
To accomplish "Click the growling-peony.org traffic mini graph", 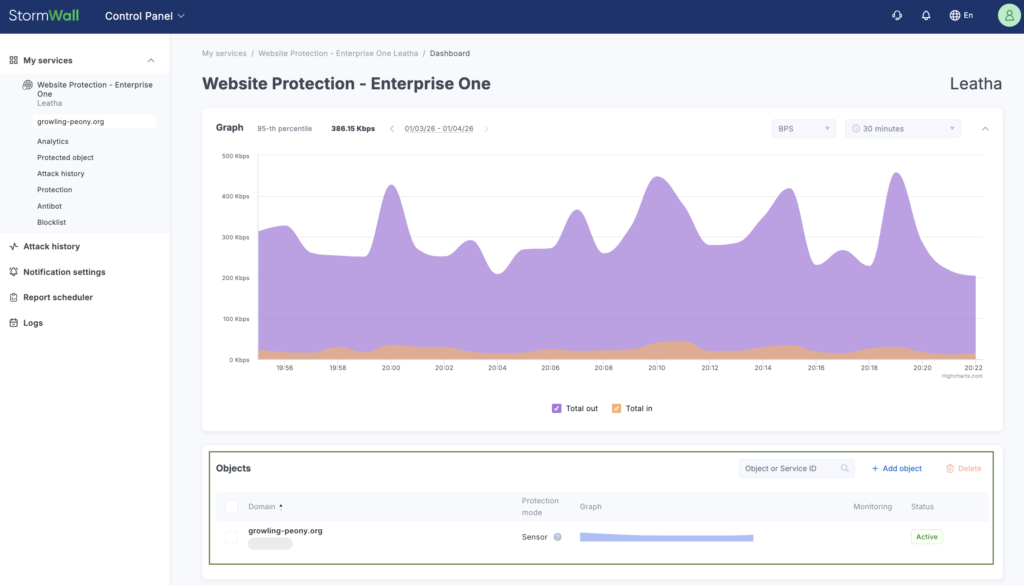I will 666,537.
